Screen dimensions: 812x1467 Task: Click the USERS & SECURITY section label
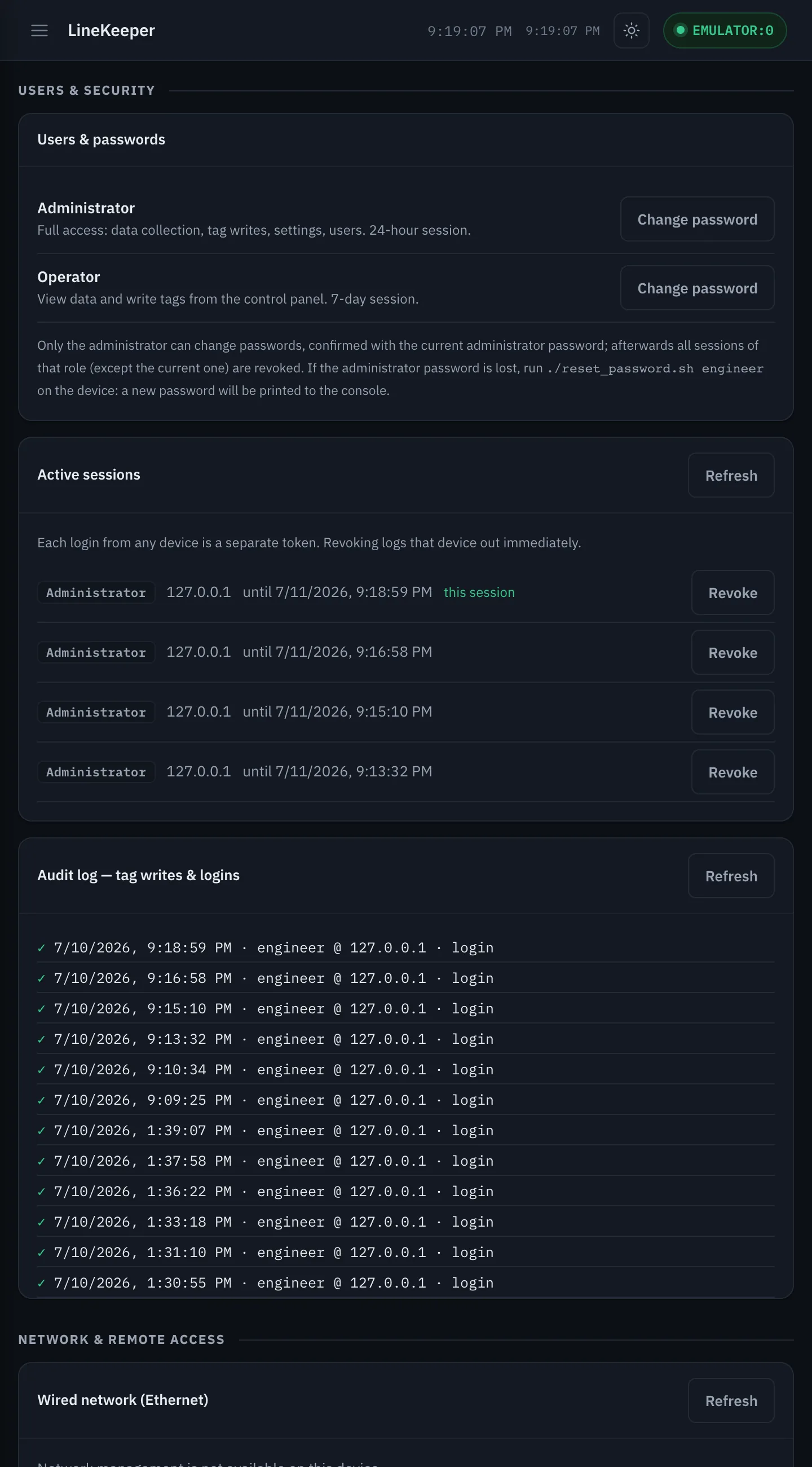tap(86, 90)
